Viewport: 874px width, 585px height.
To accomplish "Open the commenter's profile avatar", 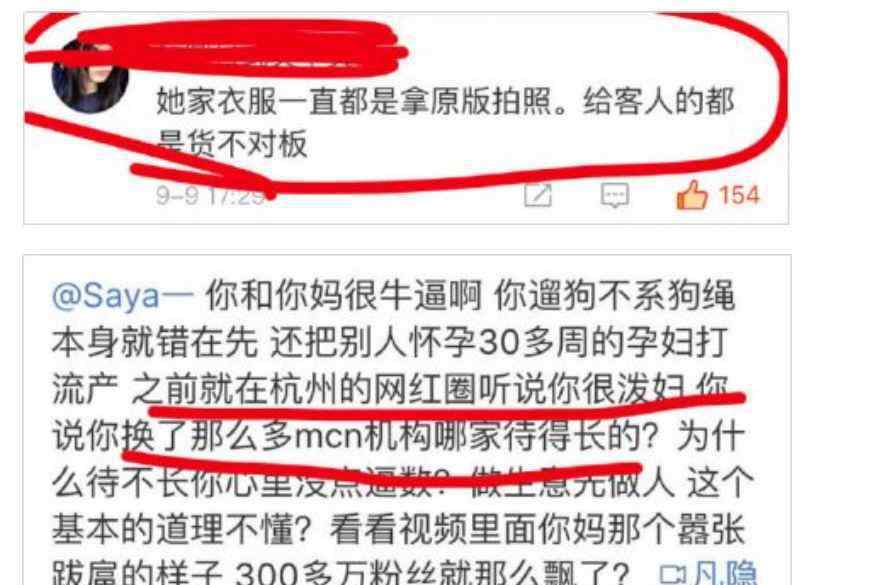I will 90,78.
